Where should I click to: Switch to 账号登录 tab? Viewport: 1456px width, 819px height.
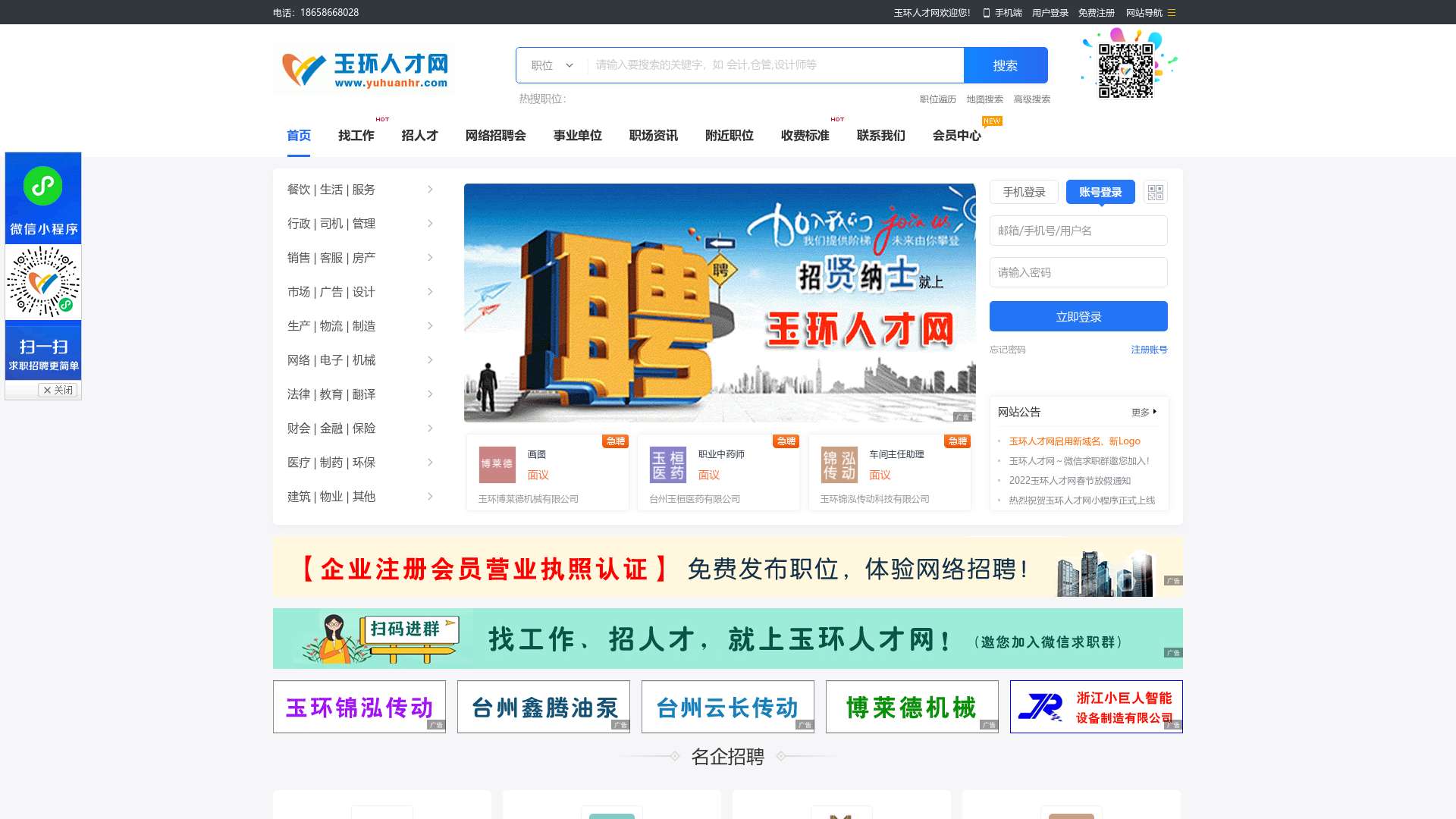(x=1100, y=193)
